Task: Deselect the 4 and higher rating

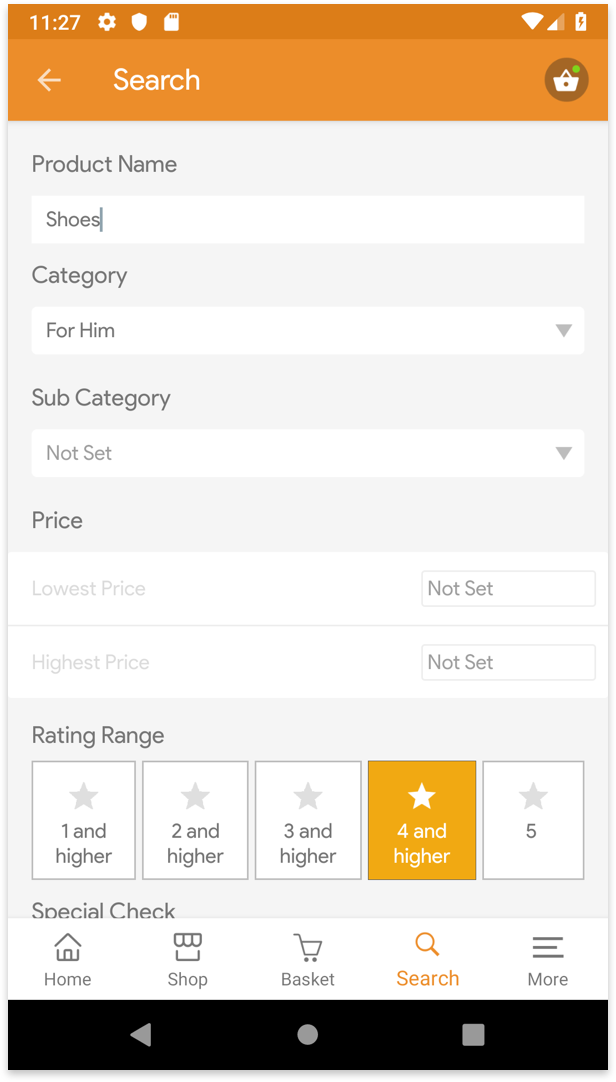Action: tap(421, 820)
